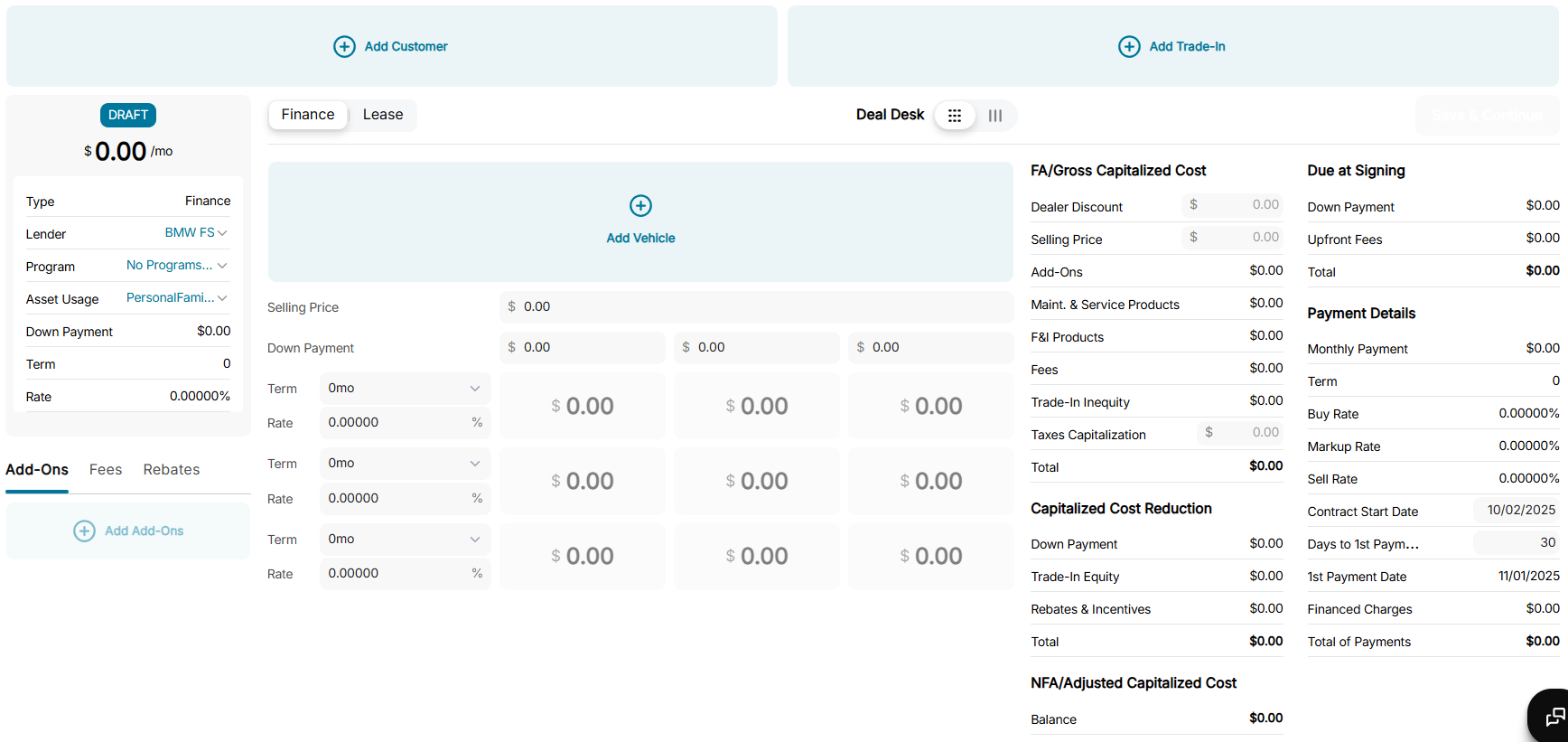Click the Add Add-Ons plus icon
This screenshot has height=742, width=1568.
[x=84, y=531]
